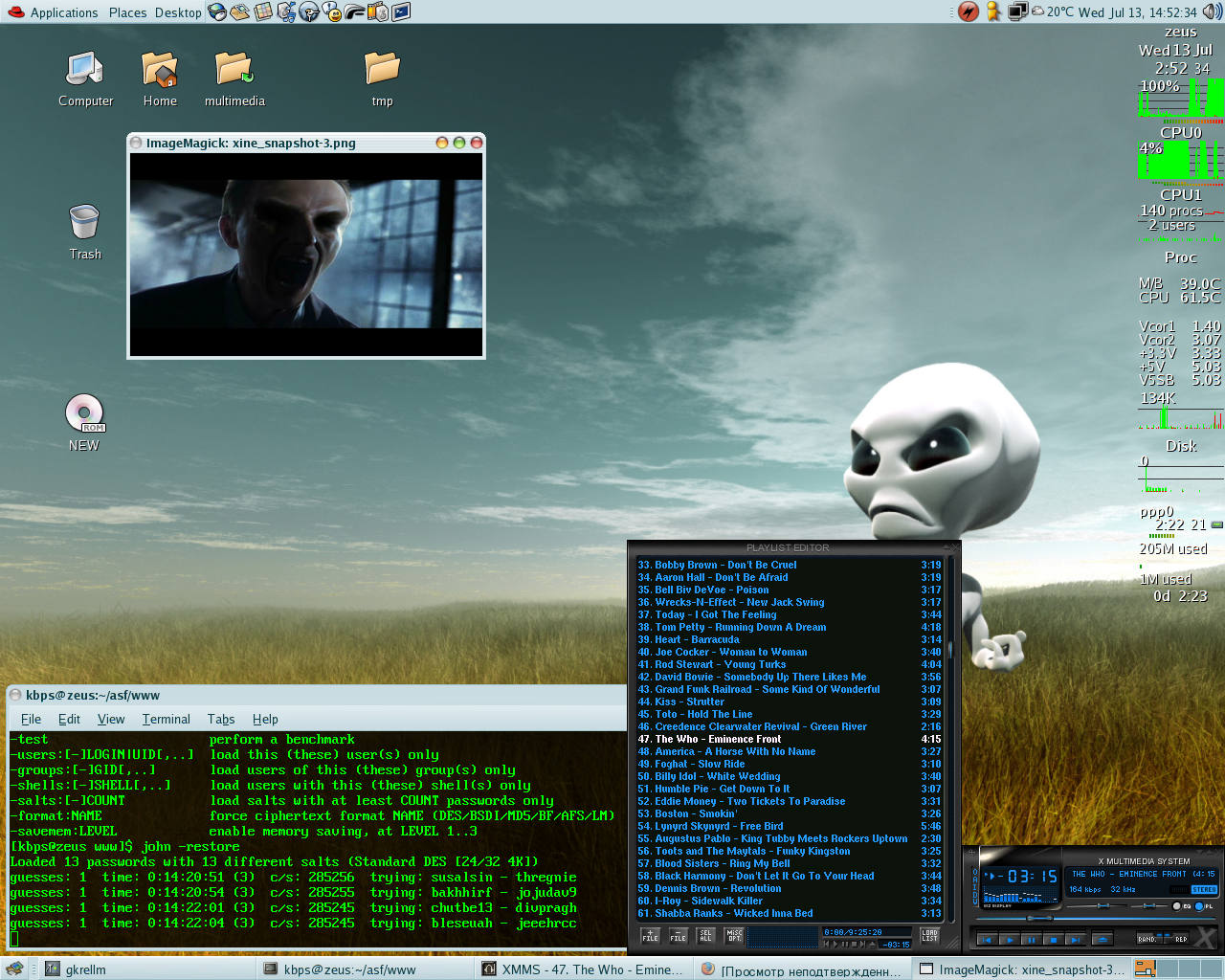Open the Home folder desktop icon
Image resolution: width=1225 pixels, height=980 pixels.
coord(160,79)
